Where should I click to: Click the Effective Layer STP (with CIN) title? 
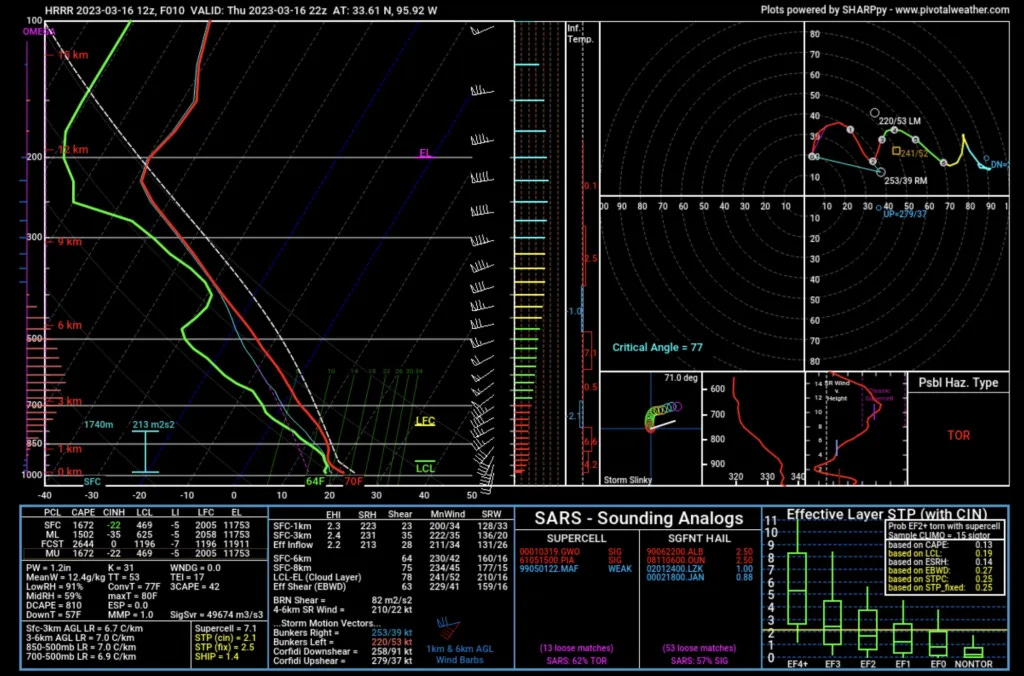click(x=886, y=514)
